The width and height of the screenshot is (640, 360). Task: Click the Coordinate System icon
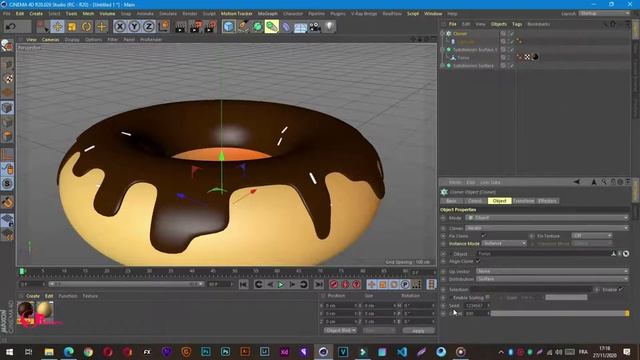coord(164,27)
